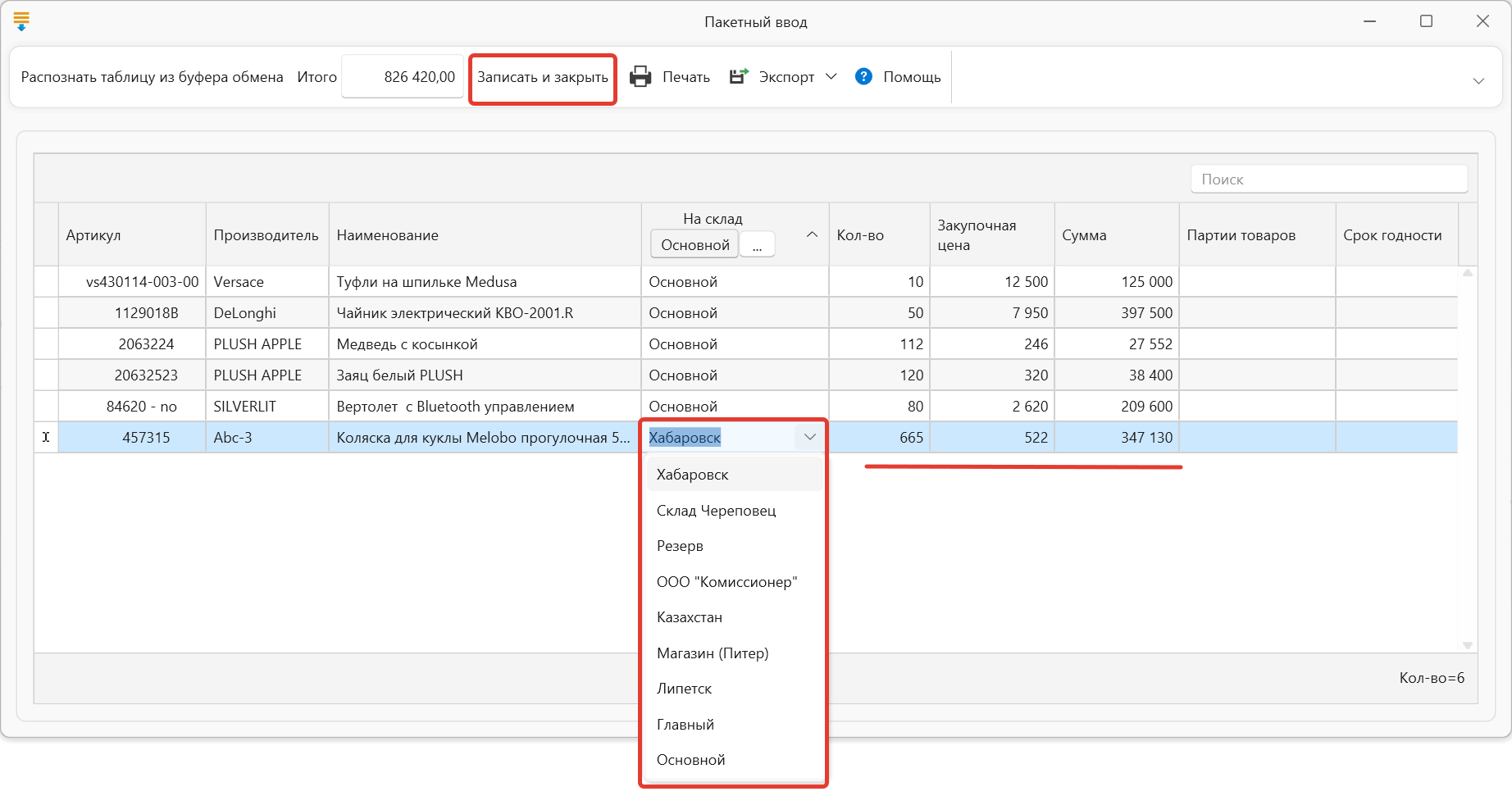Screen dimensions: 1512x796
Task: Select Главный from the dropdown list
Action: (x=734, y=725)
